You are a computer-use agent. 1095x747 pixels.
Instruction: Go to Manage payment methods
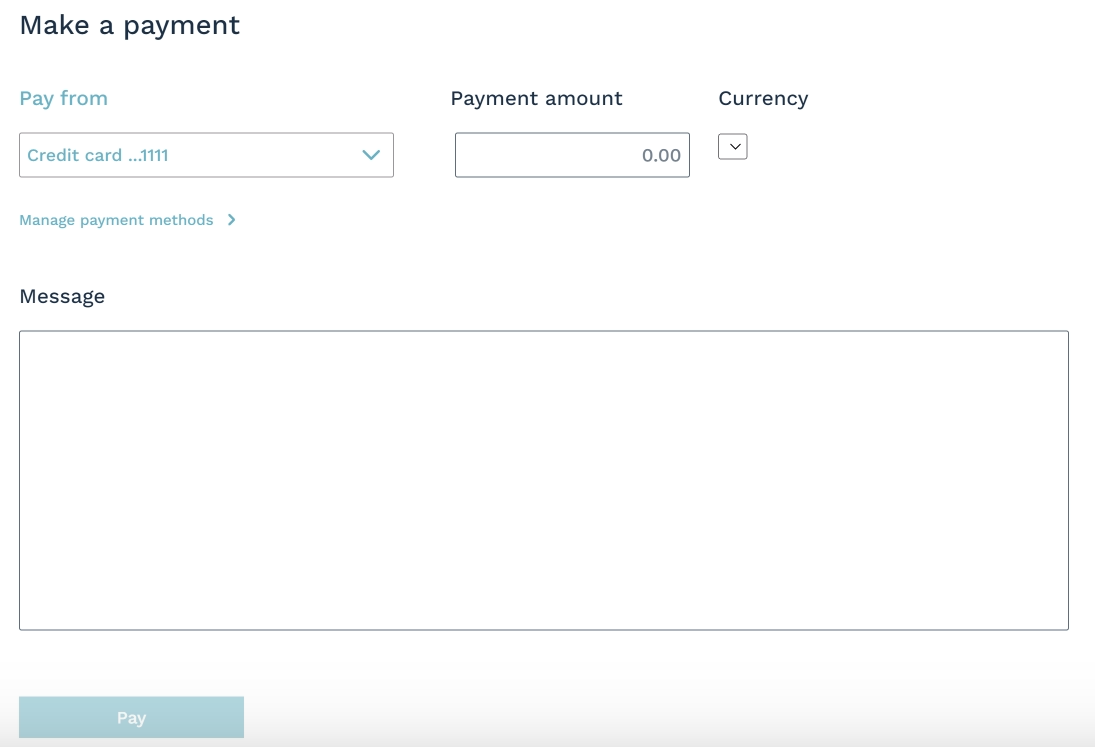tap(116, 220)
